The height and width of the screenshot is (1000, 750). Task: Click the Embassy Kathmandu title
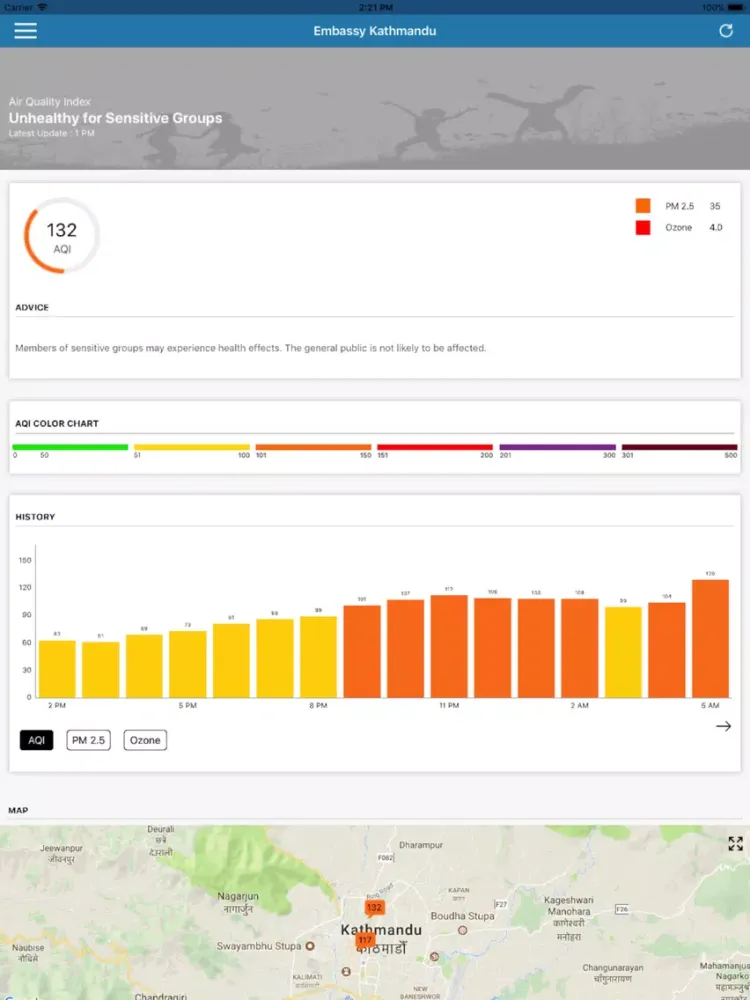click(375, 31)
